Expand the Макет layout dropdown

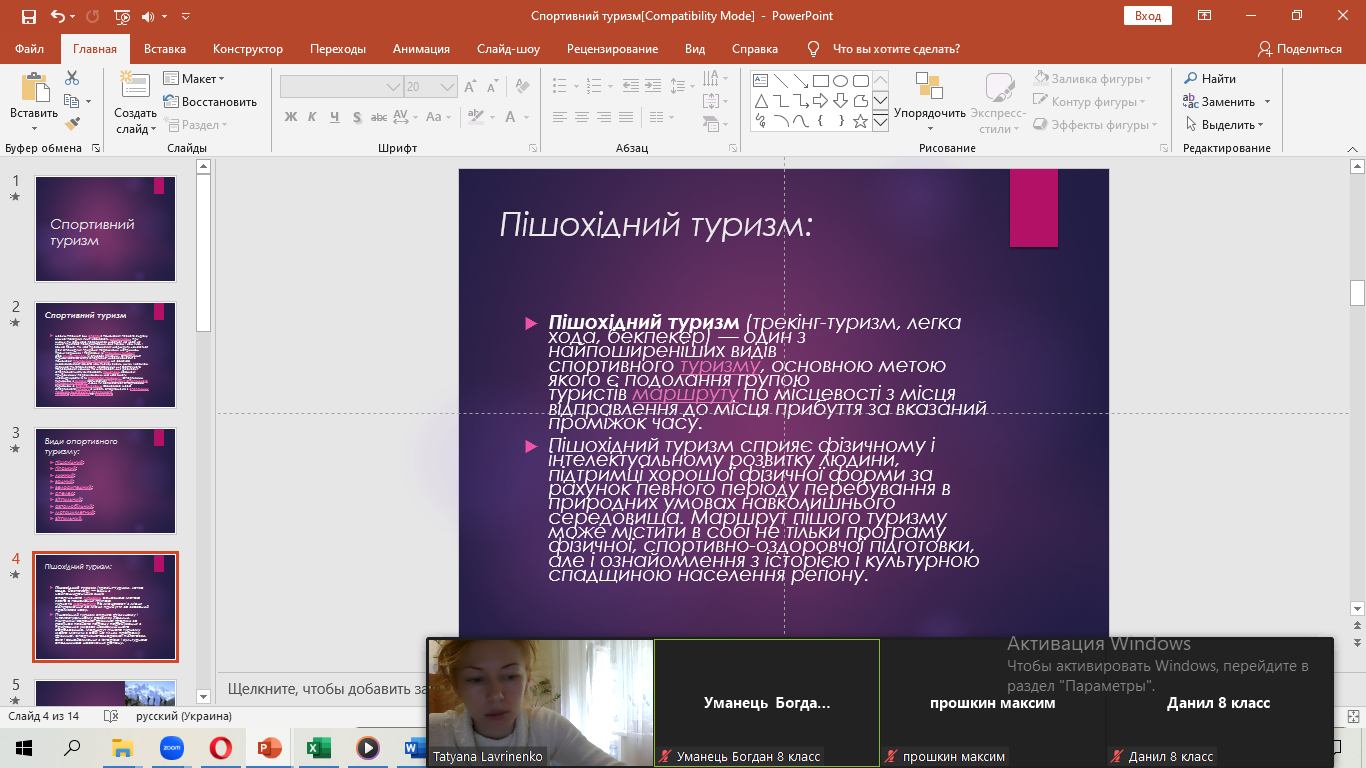203,79
